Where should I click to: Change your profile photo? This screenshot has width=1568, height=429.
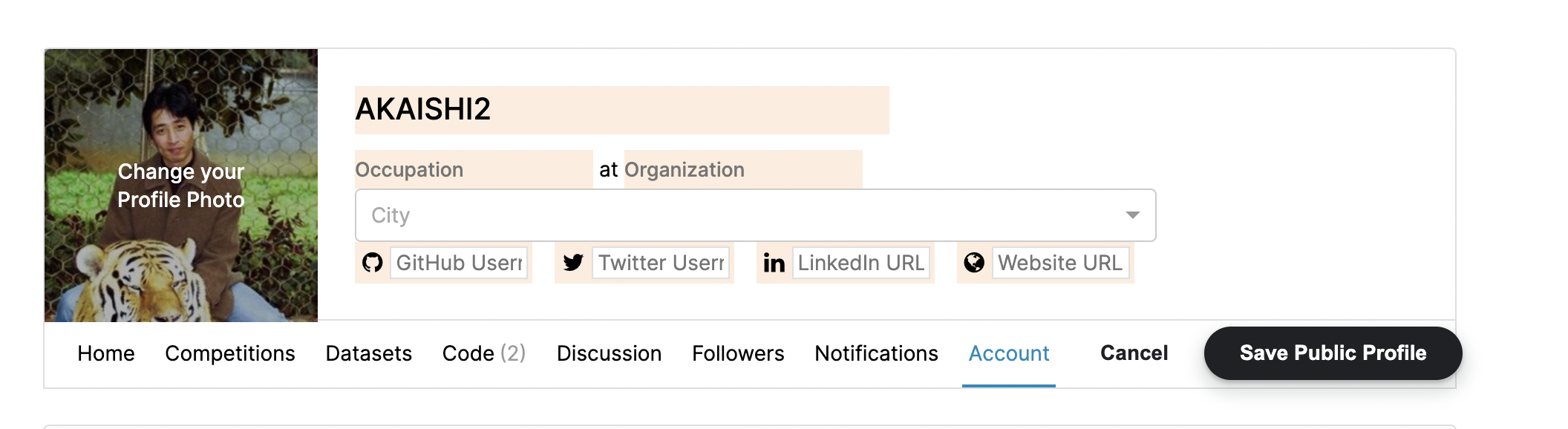click(x=181, y=186)
